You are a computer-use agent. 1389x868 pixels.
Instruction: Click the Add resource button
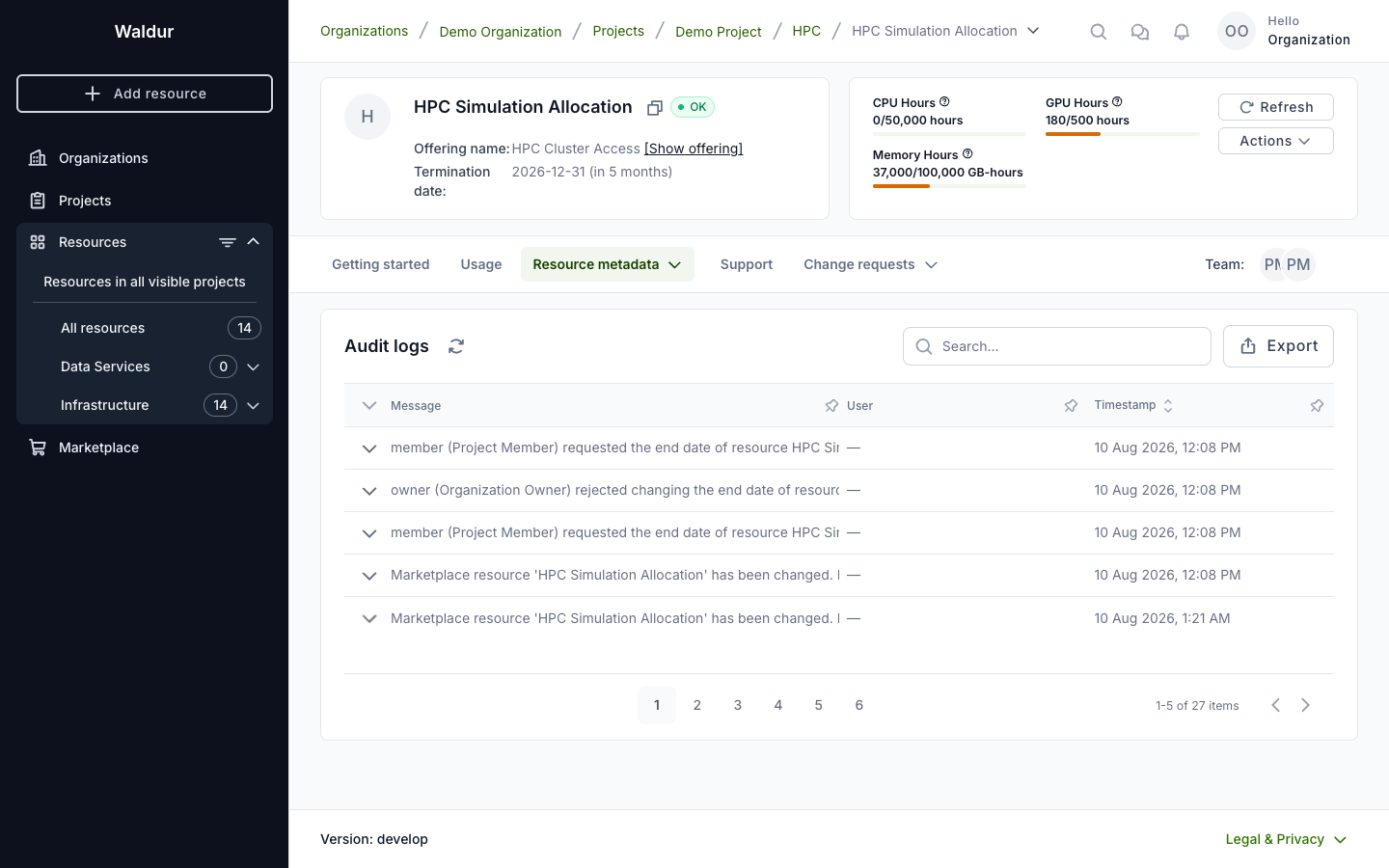coord(145,94)
